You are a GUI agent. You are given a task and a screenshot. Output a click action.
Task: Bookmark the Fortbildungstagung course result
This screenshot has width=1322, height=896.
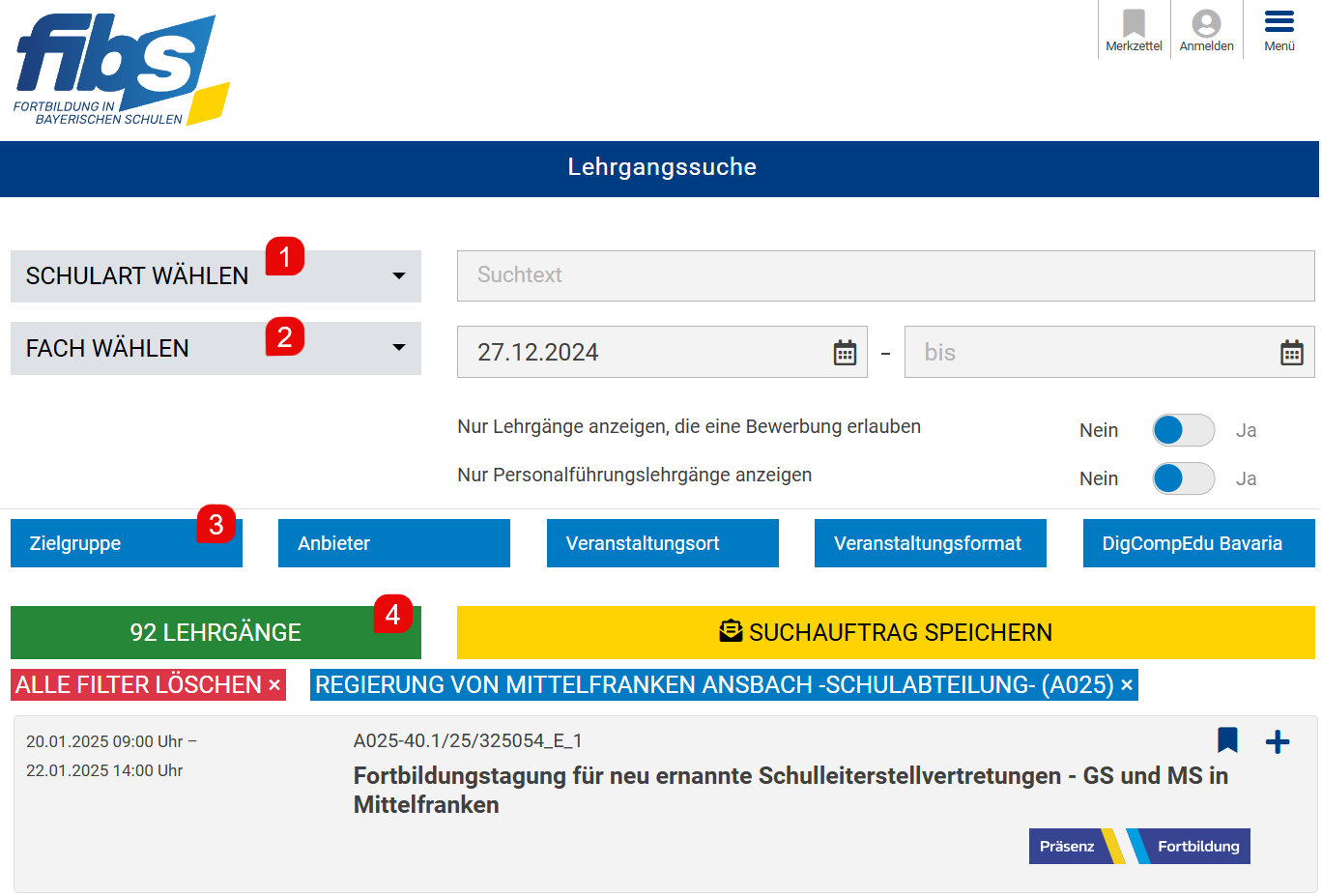[x=1227, y=741]
